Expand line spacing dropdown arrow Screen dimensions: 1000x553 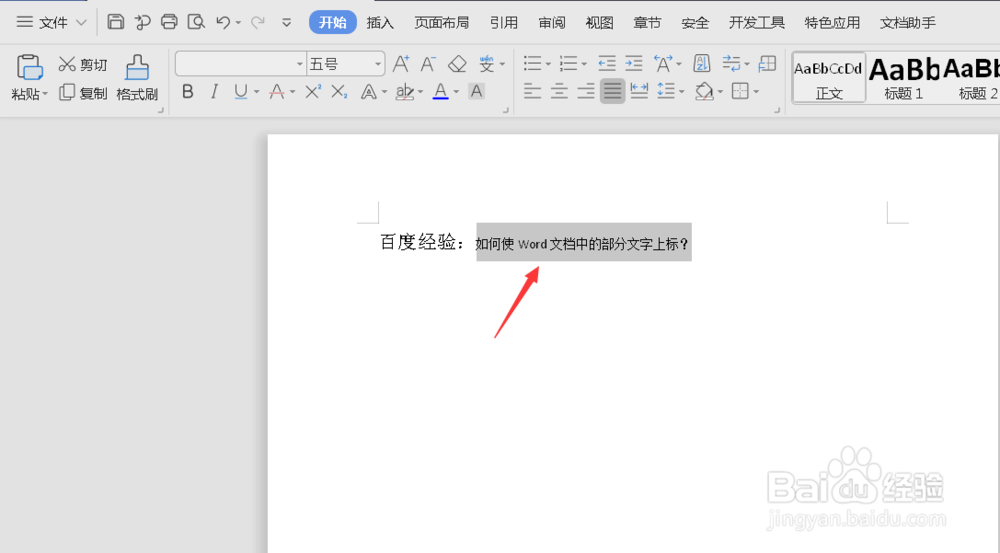pyautogui.click(x=682, y=92)
